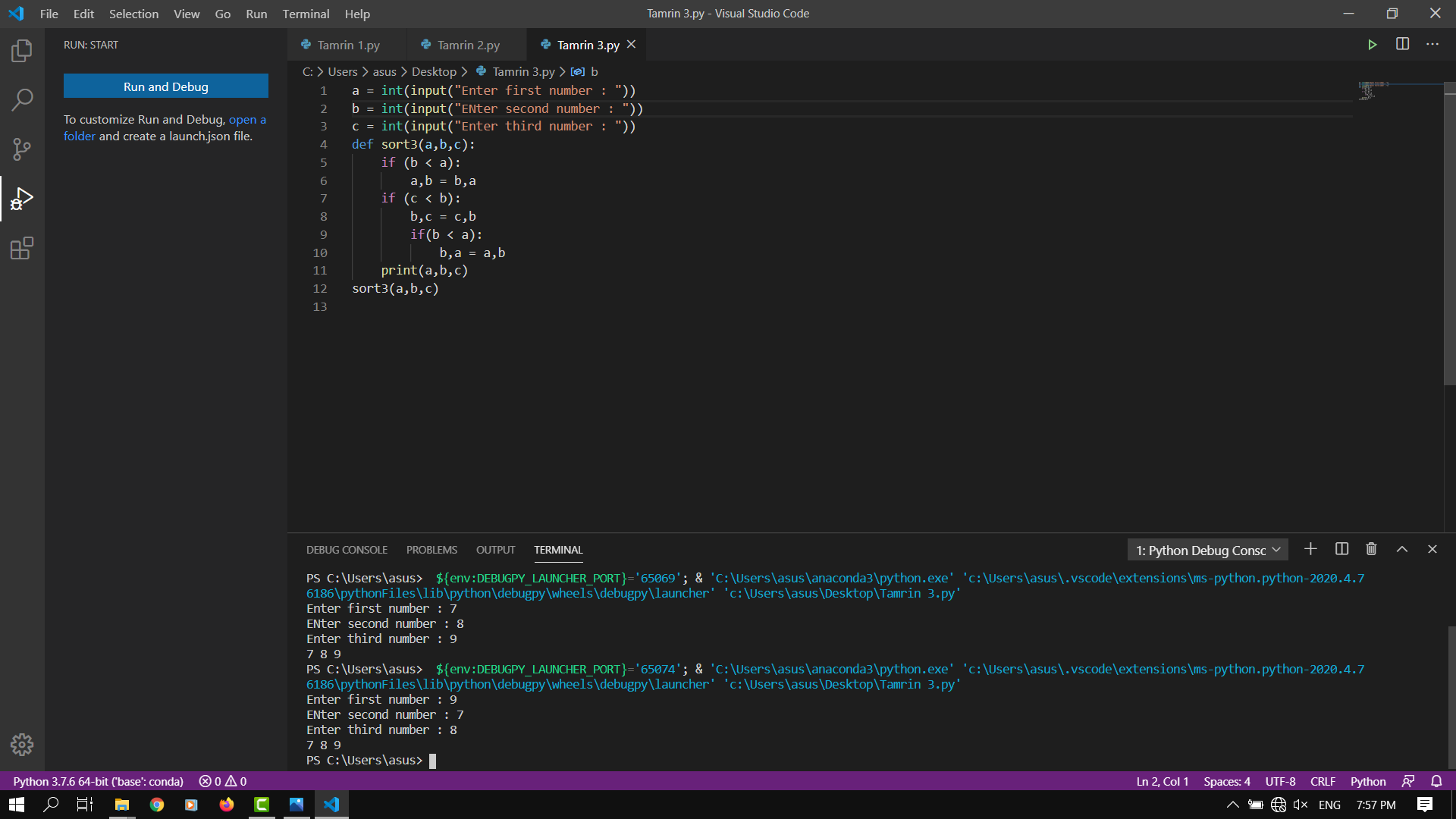Open the View menu
The width and height of the screenshot is (1456, 819).
click(187, 14)
